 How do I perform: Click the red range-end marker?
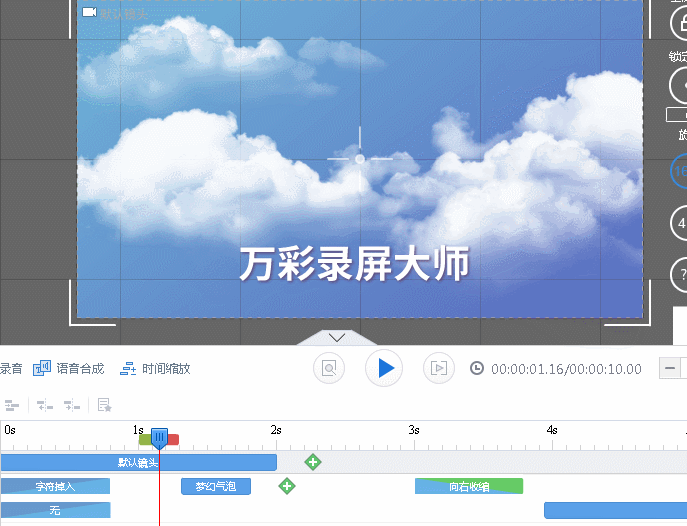point(174,439)
